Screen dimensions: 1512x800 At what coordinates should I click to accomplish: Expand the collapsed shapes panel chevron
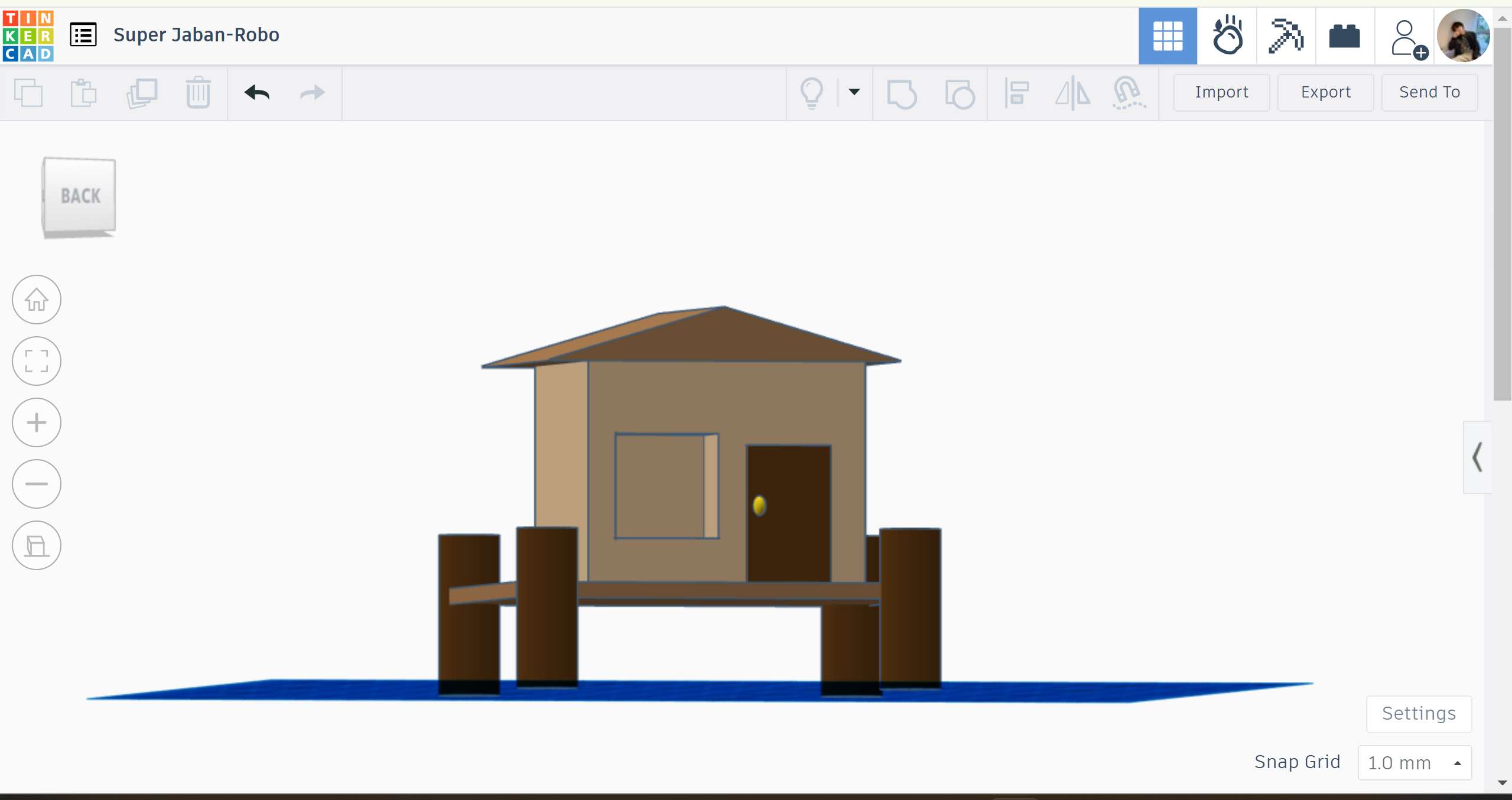coord(1478,457)
